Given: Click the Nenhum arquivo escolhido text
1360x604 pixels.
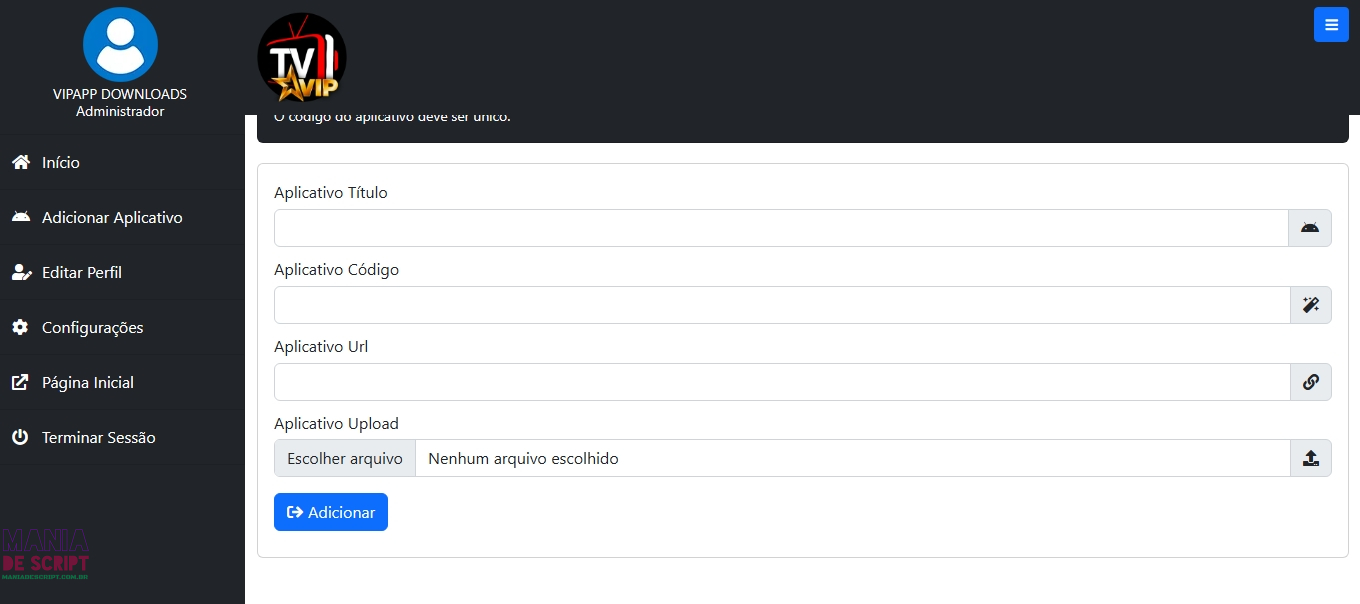Looking at the screenshot, I should tap(523, 459).
